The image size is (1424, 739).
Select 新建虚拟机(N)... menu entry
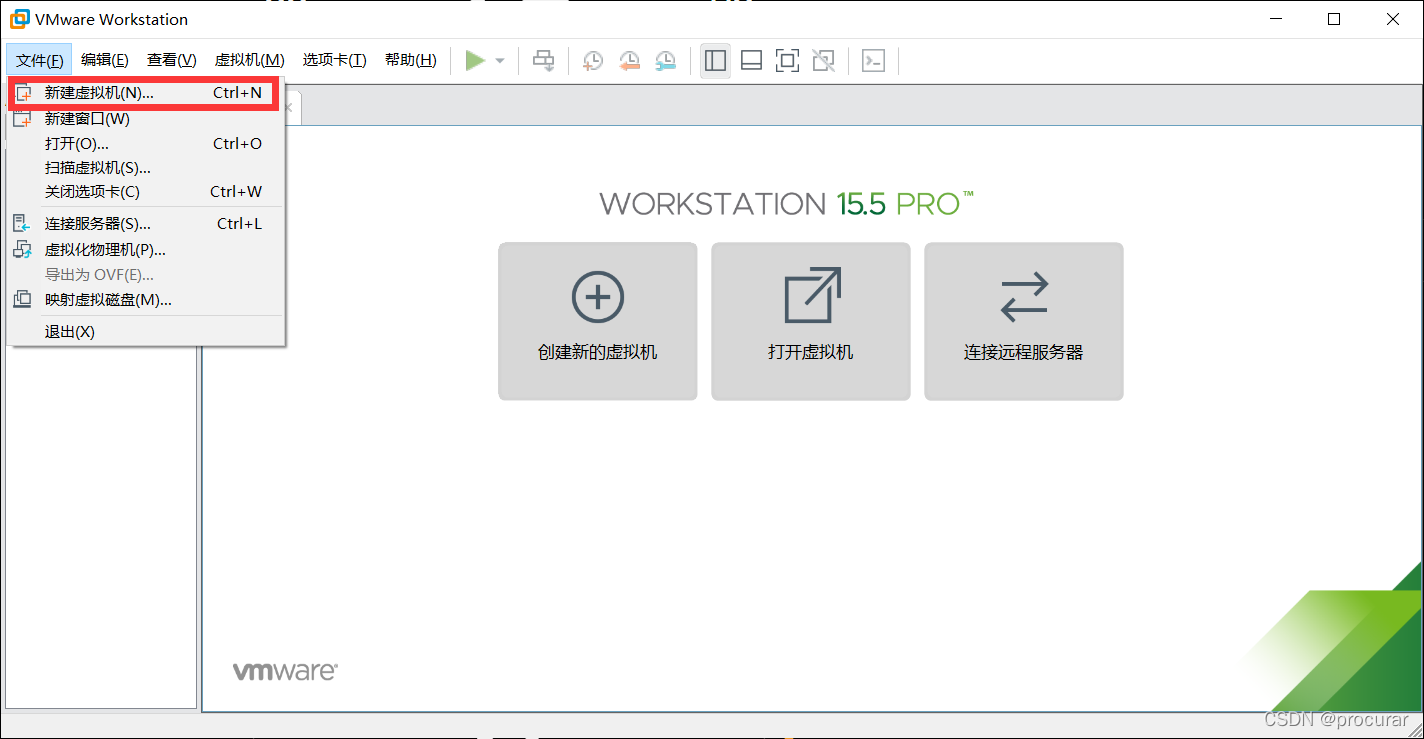[146, 93]
